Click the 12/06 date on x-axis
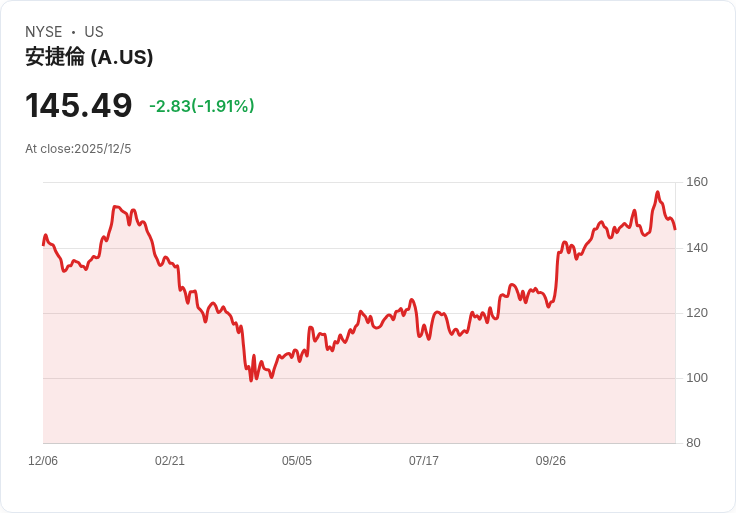736x513 pixels. click(43, 461)
